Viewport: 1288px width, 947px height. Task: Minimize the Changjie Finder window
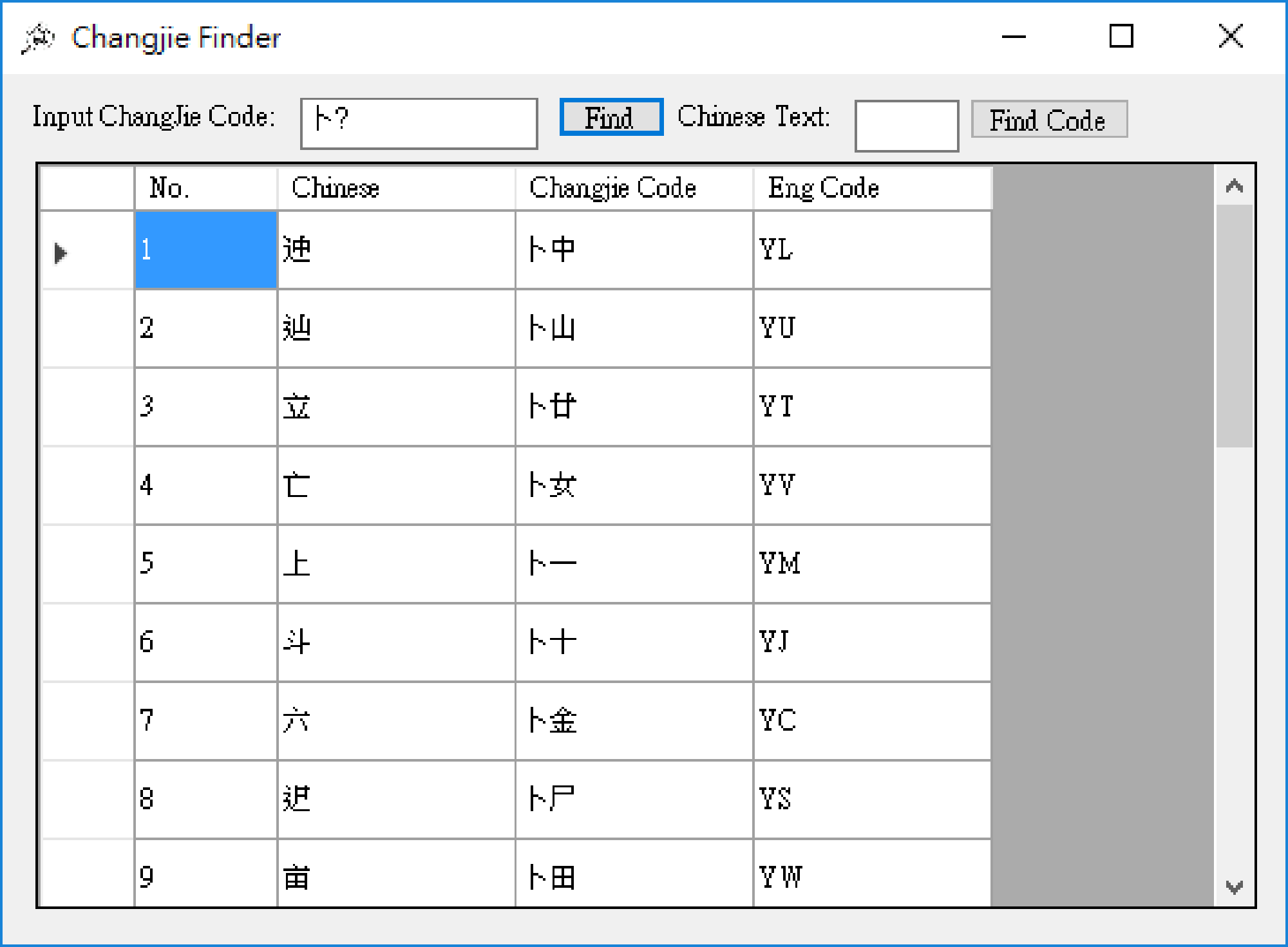[x=1013, y=37]
